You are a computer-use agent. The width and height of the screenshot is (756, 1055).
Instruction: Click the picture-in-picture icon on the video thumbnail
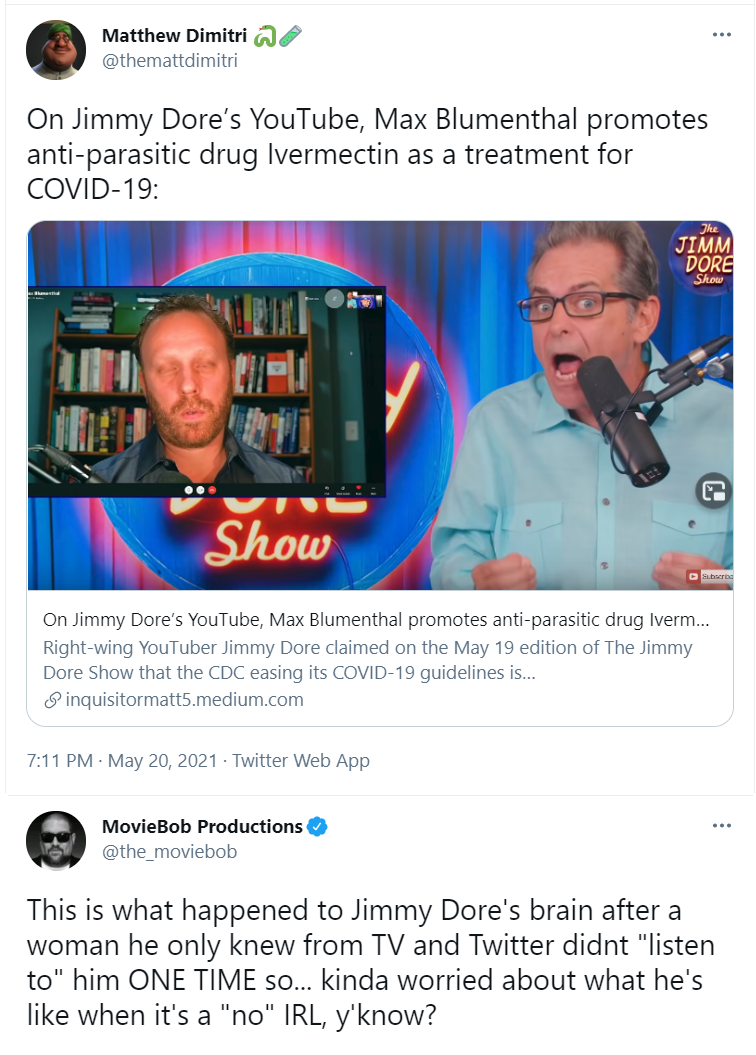(x=714, y=491)
